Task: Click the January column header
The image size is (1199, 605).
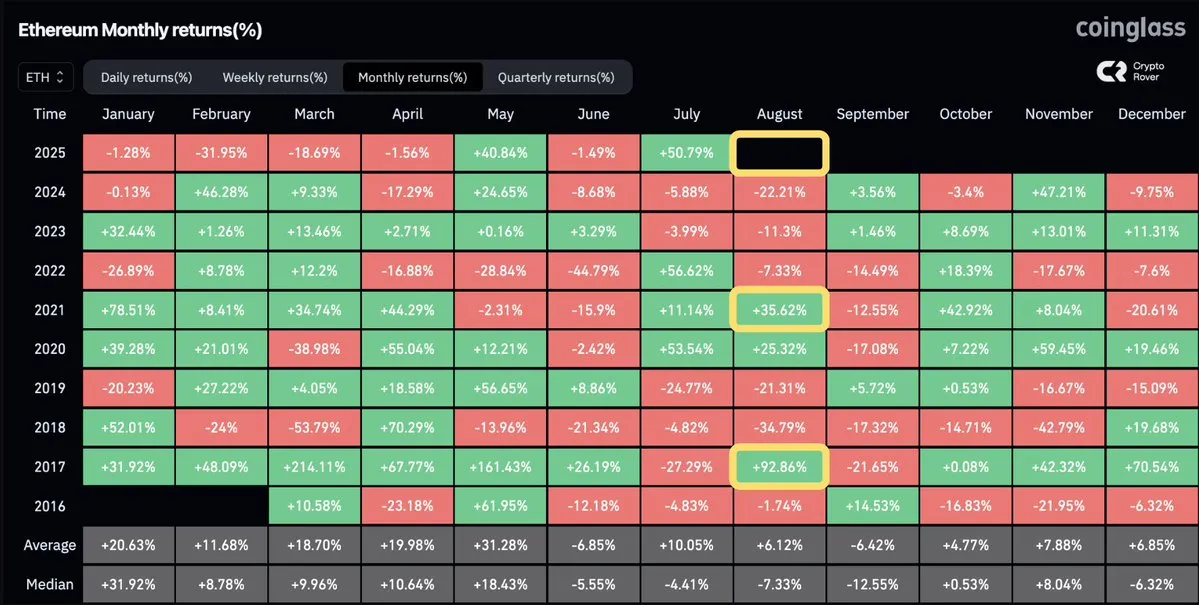Action: [x=128, y=114]
